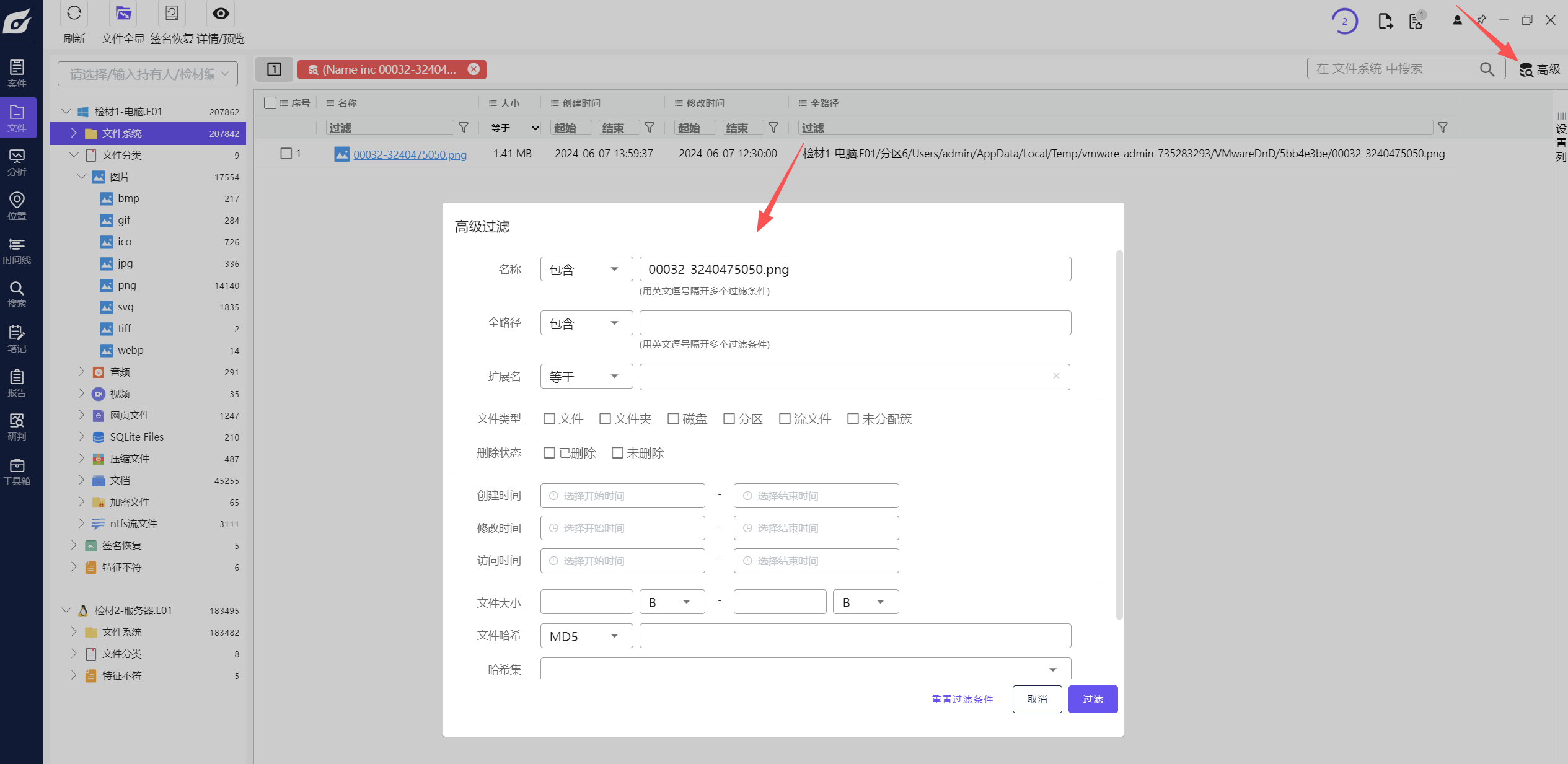The width and height of the screenshot is (1568, 764).
Task: Click the search magnifier icon
Action: point(1487,69)
